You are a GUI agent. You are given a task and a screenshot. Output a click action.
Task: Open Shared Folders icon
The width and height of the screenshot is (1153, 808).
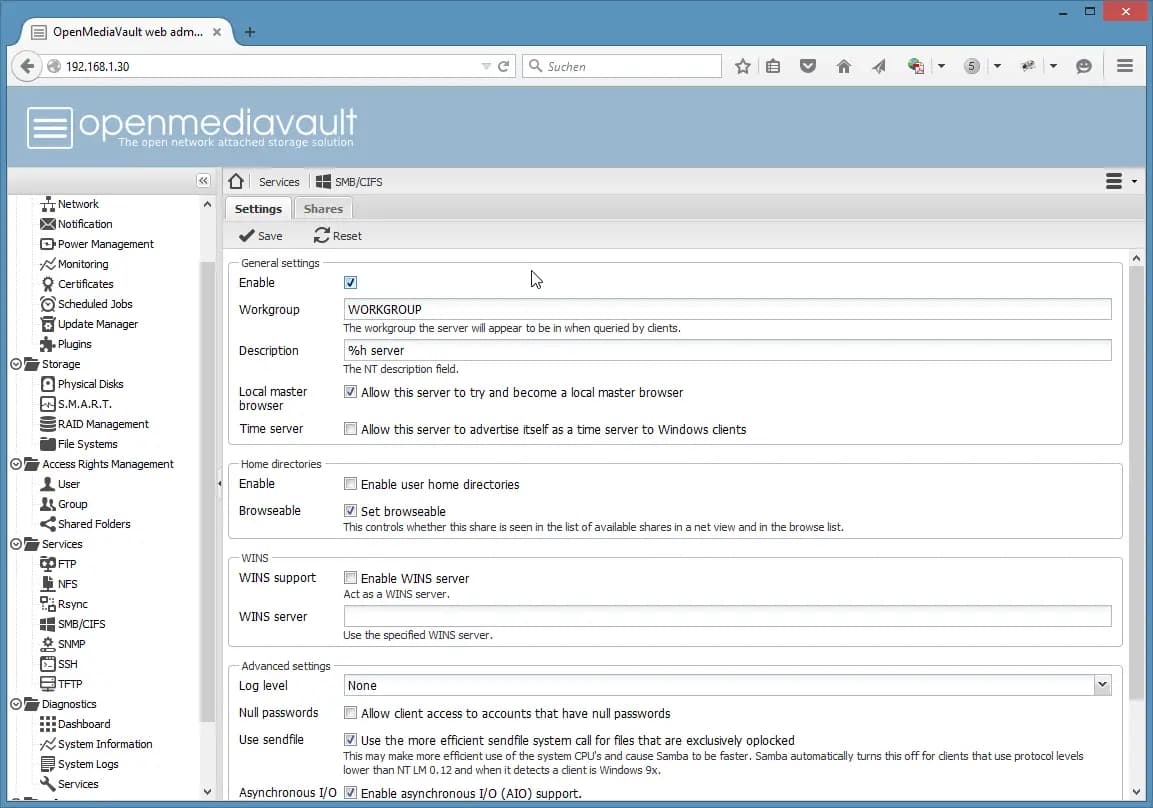[x=48, y=523]
